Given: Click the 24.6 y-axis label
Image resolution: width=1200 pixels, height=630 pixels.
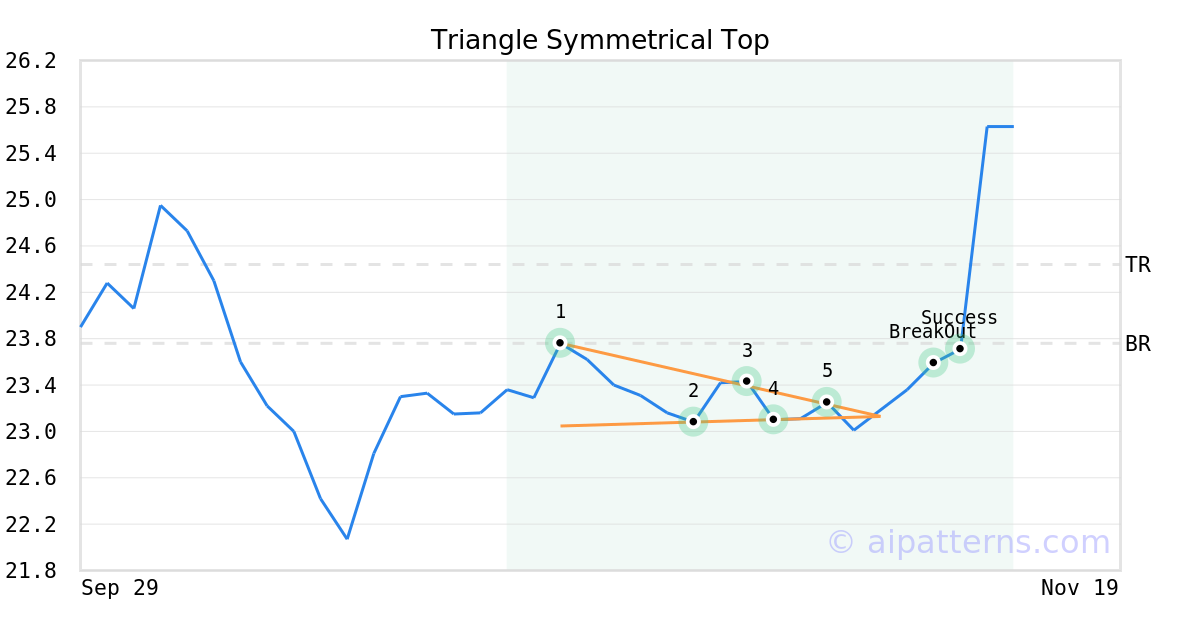Looking at the screenshot, I should [31, 246].
